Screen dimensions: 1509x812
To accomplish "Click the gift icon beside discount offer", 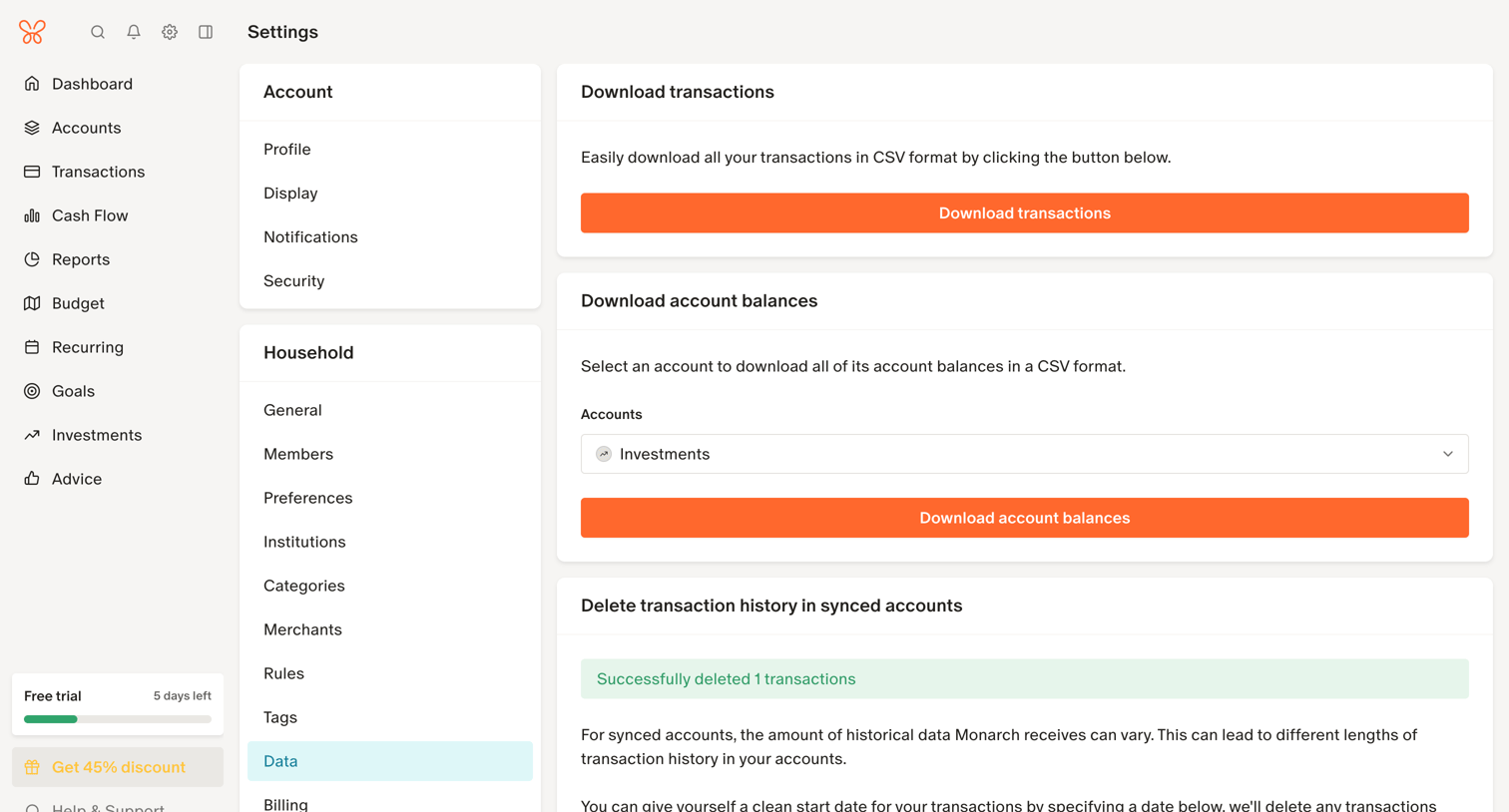I will [x=32, y=767].
